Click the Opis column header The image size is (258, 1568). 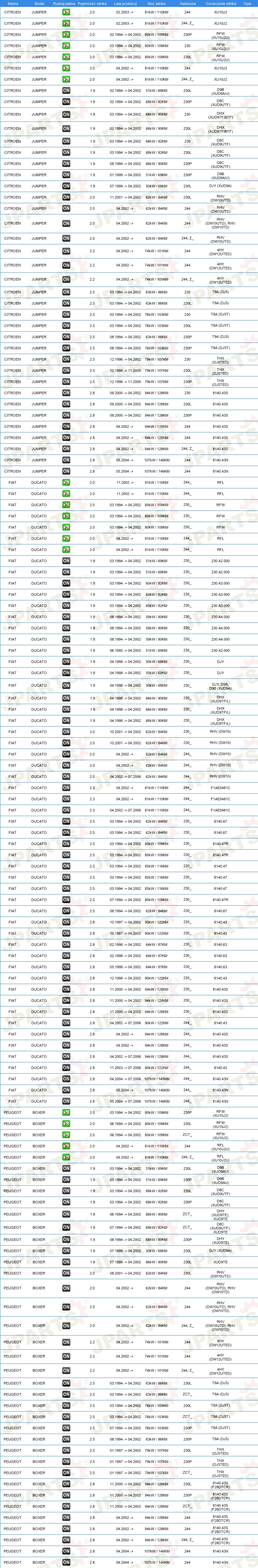point(247,3)
